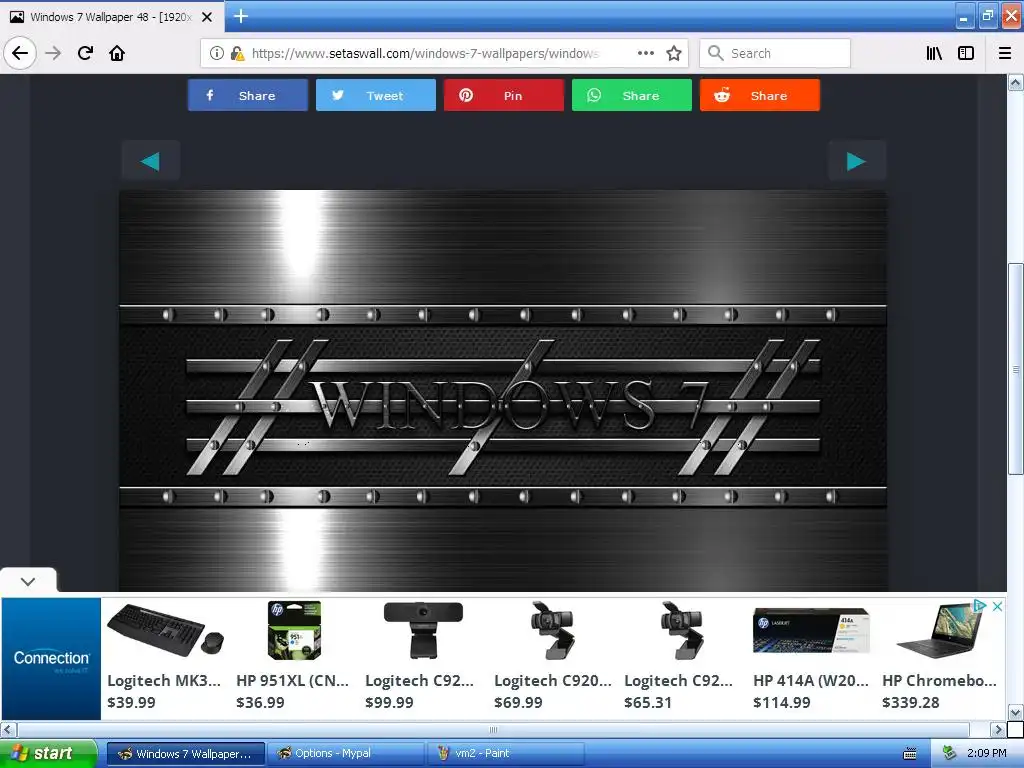The height and width of the screenshot is (768, 1024).
Task: Open page actions three-dot menu
Action: (645, 53)
